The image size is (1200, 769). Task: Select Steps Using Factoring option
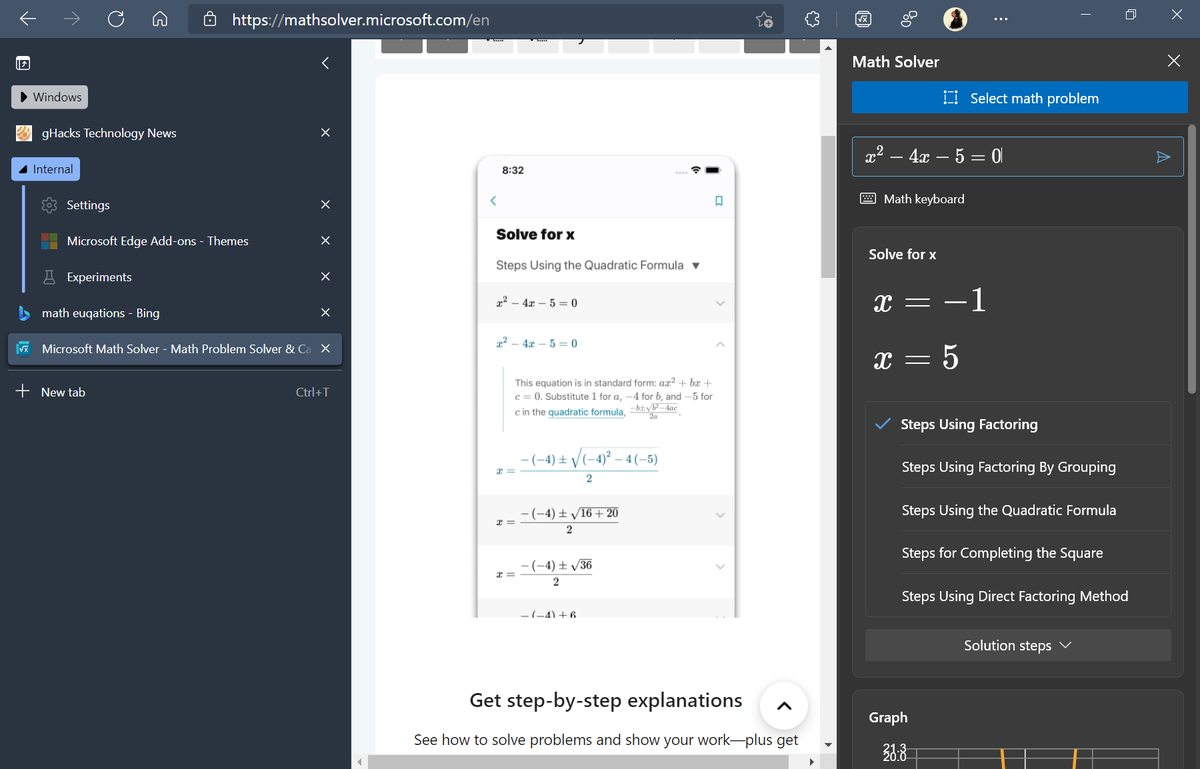tap(1018, 424)
